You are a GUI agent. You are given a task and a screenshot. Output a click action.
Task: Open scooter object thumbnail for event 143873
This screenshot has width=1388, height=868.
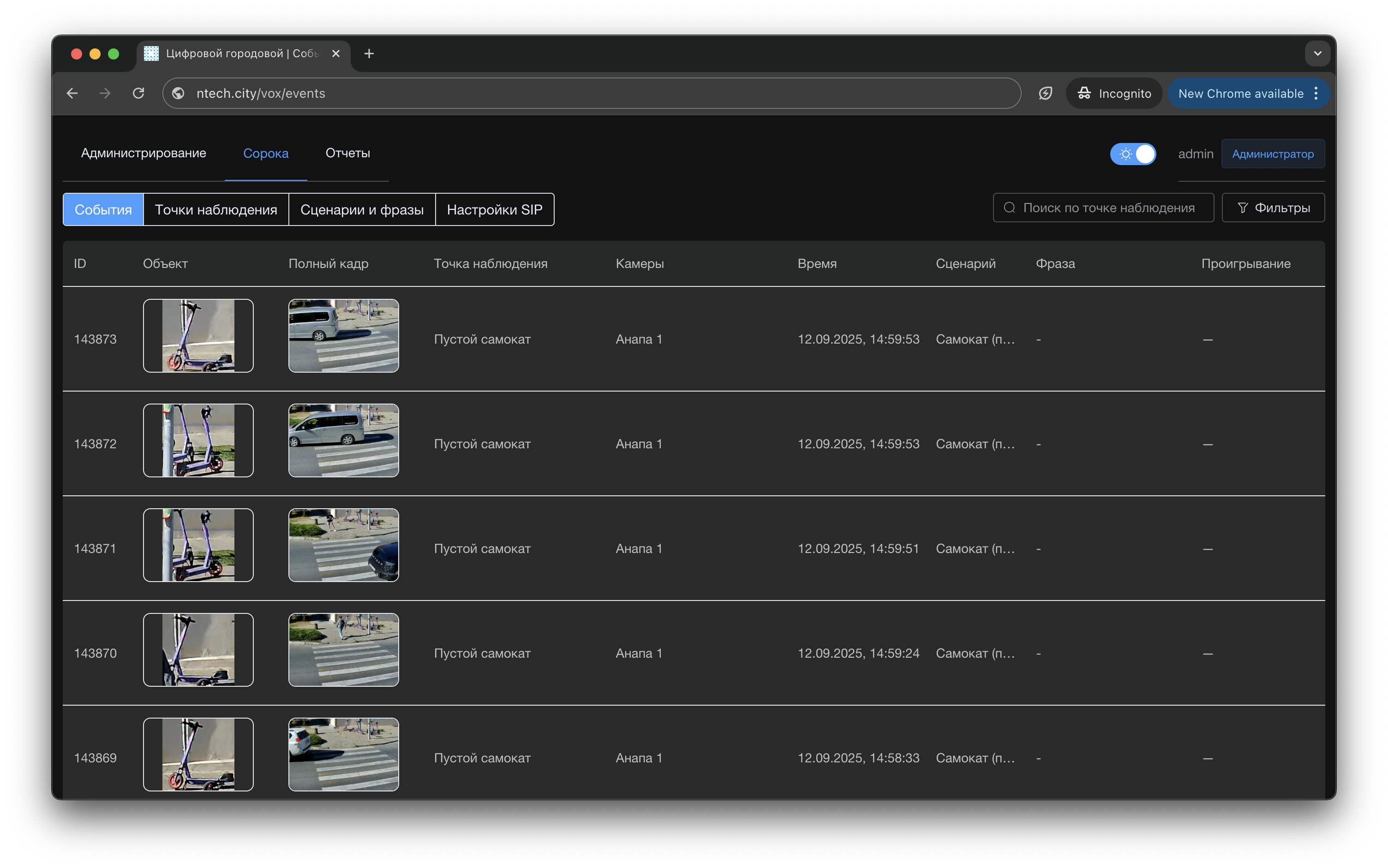(198, 336)
